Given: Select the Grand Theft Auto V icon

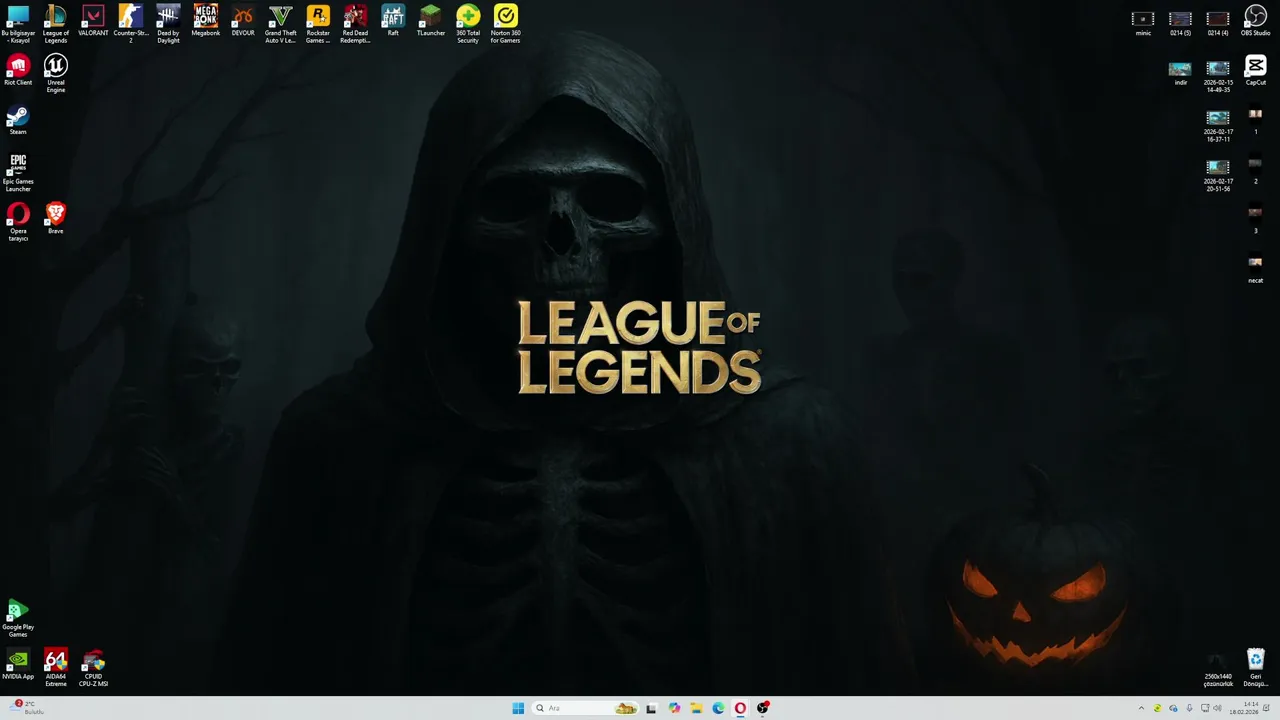Looking at the screenshot, I should (x=280, y=24).
